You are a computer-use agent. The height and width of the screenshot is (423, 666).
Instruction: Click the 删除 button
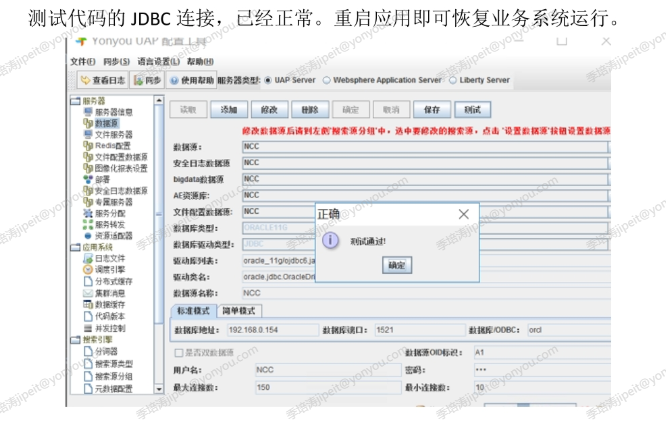310,110
